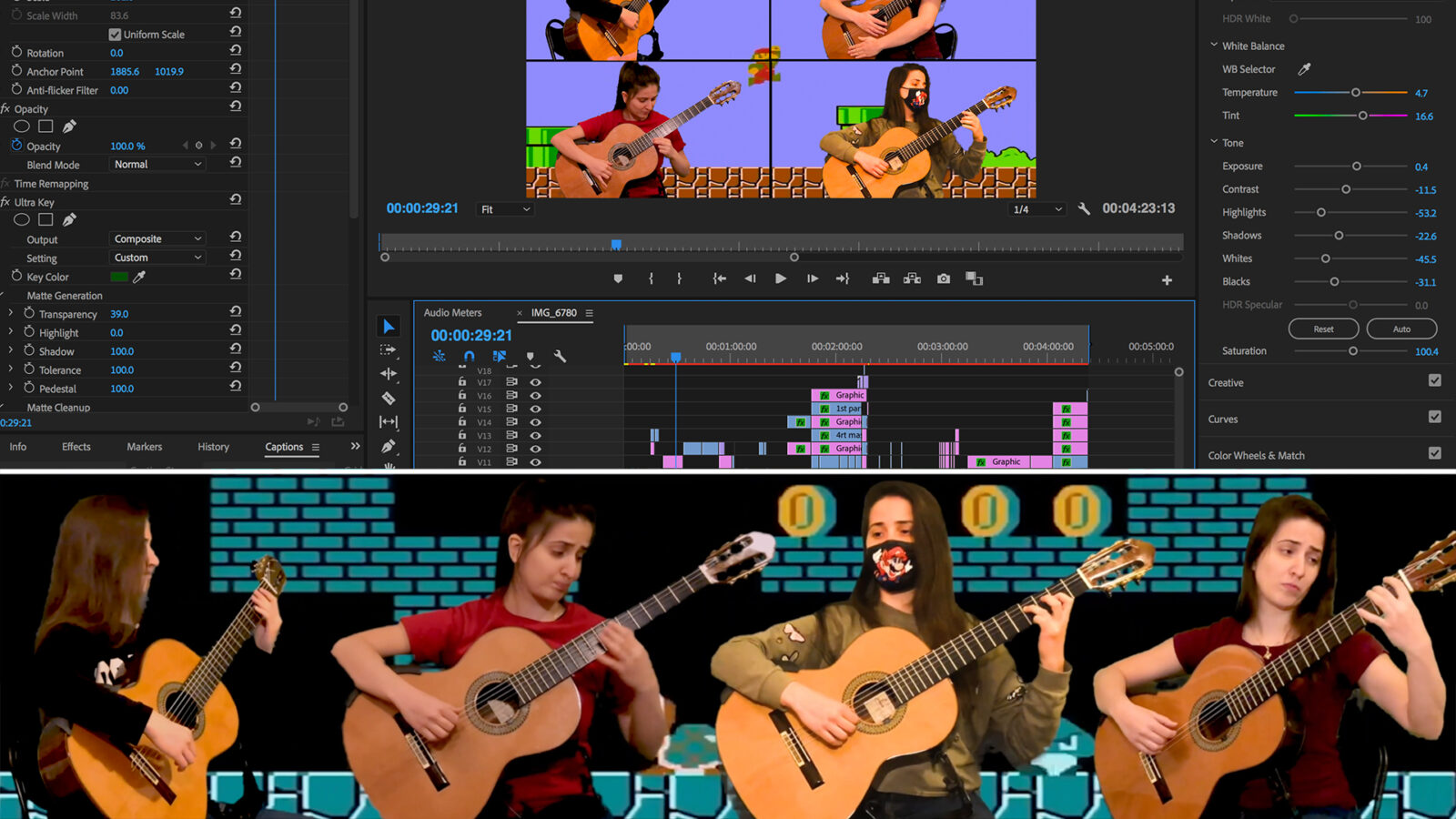Toggle Linked Selection in timeline
Screen dimensions: 1456x819
point(500,357)
